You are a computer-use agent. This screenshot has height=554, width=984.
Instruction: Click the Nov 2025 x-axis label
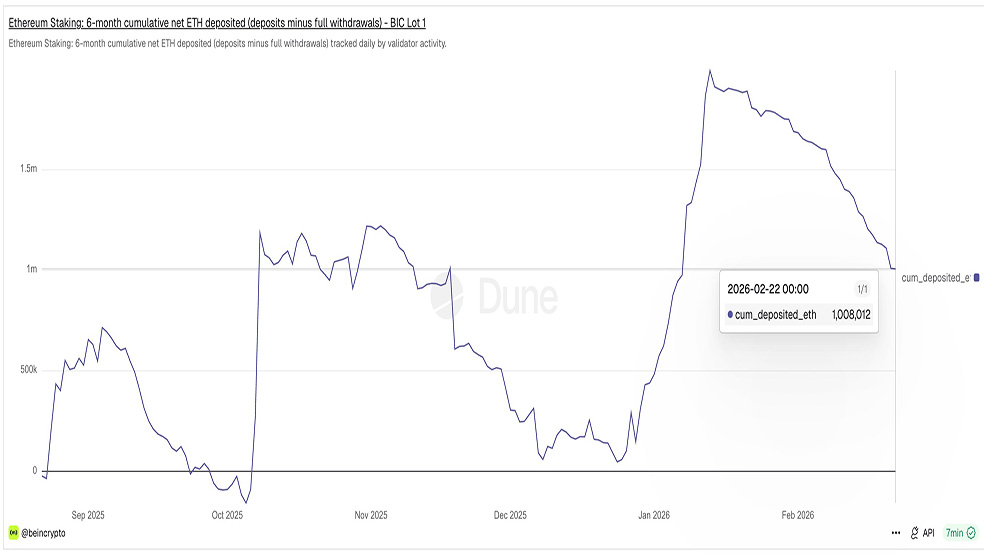370,515
